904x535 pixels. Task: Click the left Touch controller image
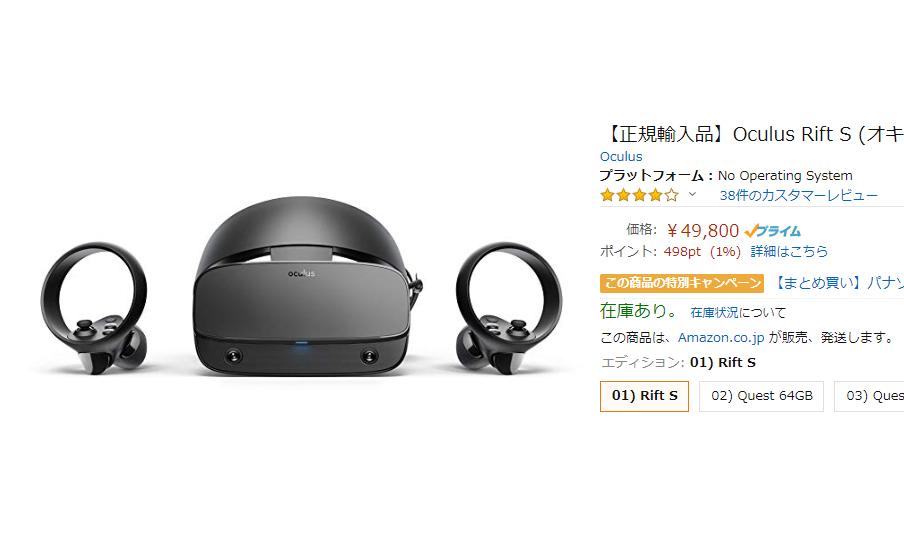pyautogui.click(x=94, y=308)
